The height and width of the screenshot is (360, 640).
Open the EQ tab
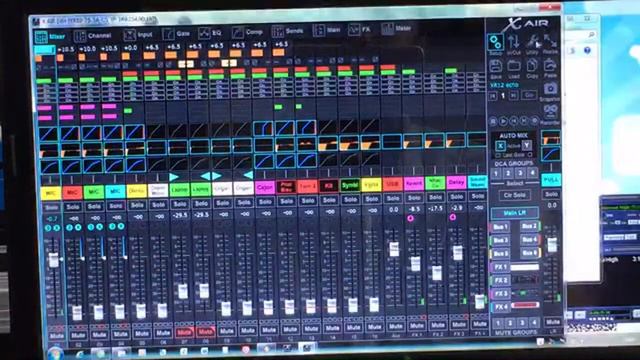(x=210, y=33)
